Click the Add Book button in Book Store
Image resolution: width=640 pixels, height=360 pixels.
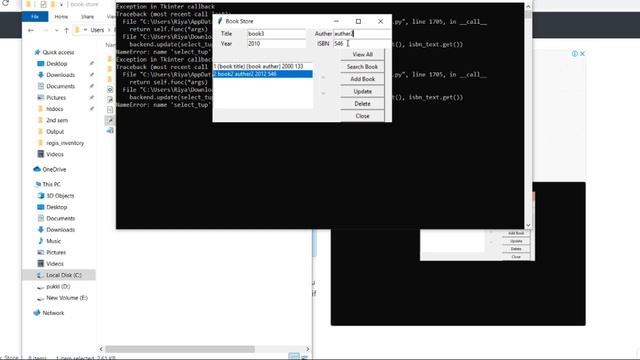point(362,79)
